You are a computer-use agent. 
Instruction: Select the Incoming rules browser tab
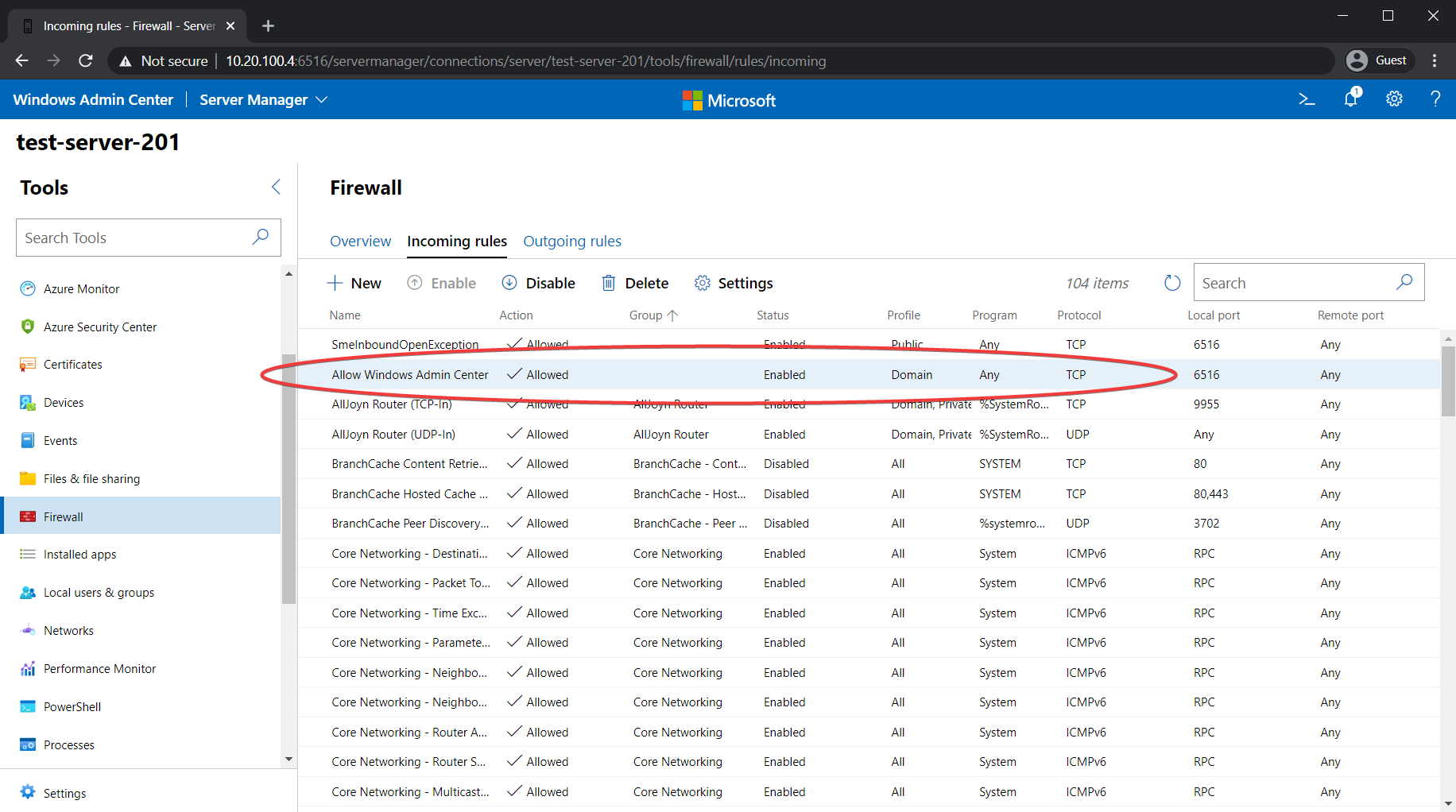pyautogui.click(x=127, y=26)
